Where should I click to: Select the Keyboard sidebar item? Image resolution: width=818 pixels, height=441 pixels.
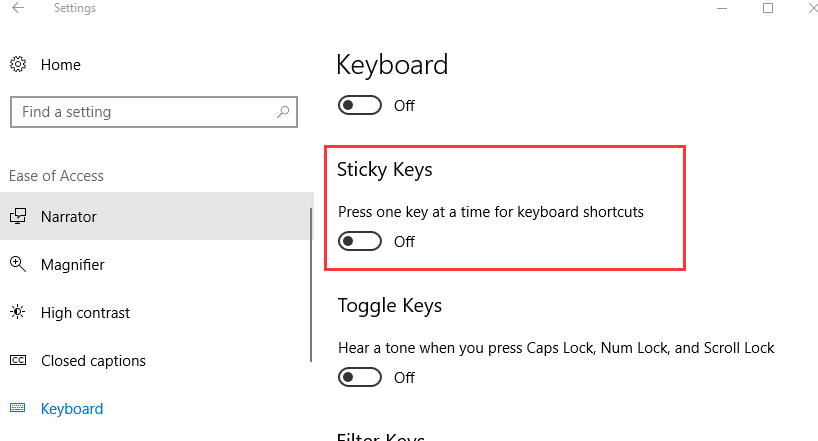coord(72,409)
